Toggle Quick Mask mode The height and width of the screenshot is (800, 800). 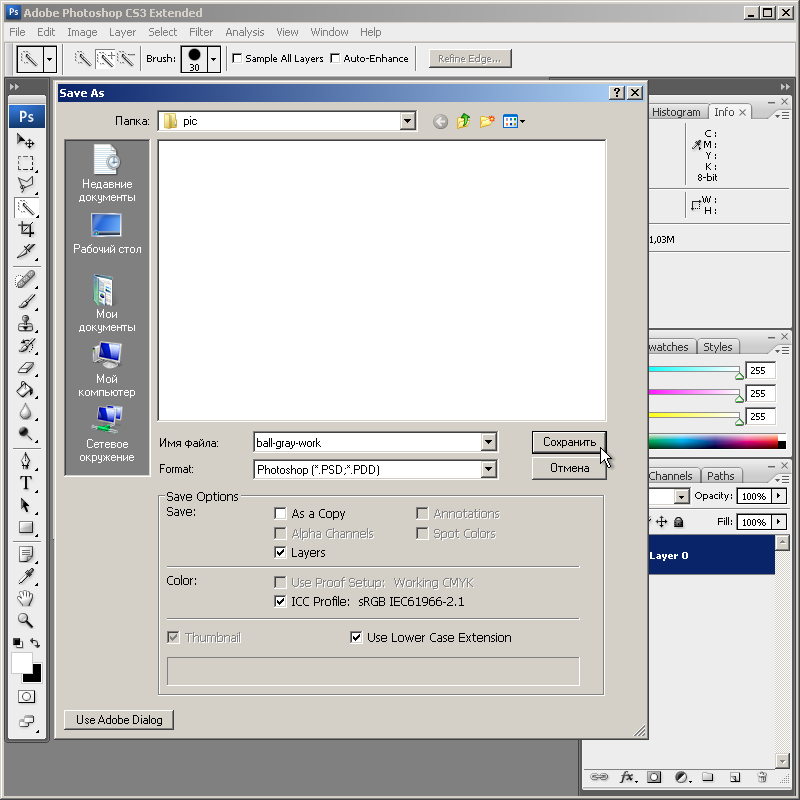26,696
